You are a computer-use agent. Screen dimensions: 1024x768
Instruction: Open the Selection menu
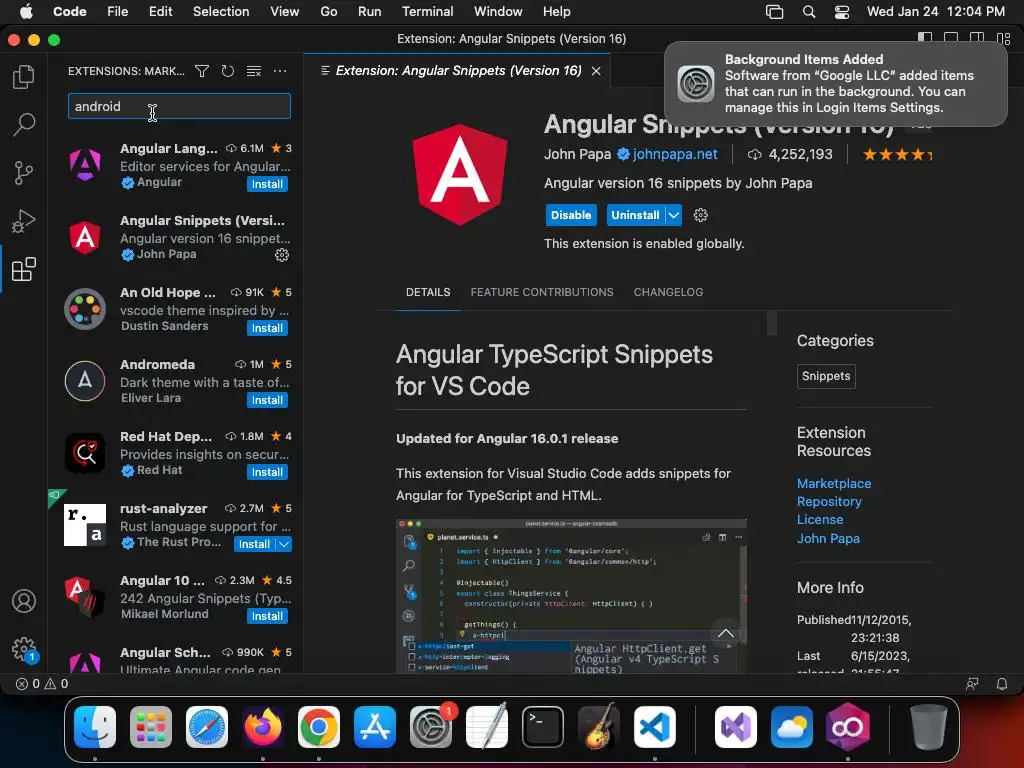(221, 12)
